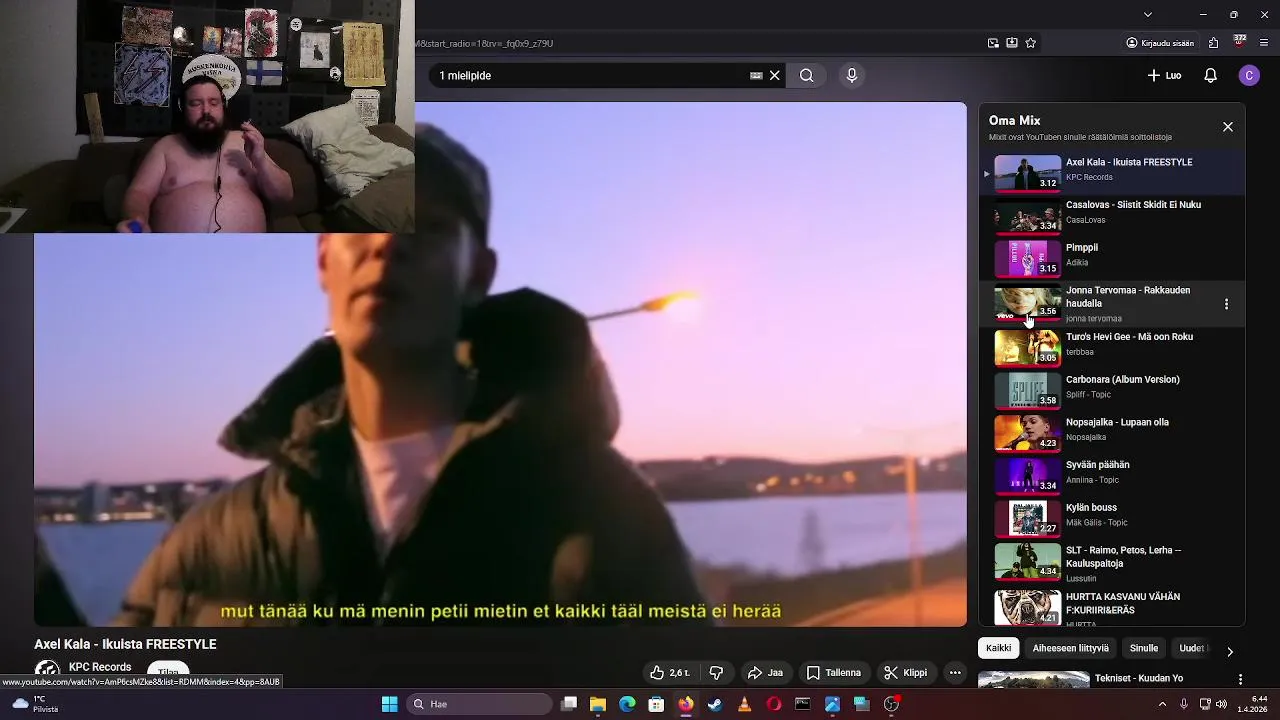Close the Oma Mix playlist panel
Screen dimensions: 1280x720
(x=1228, y=127)
